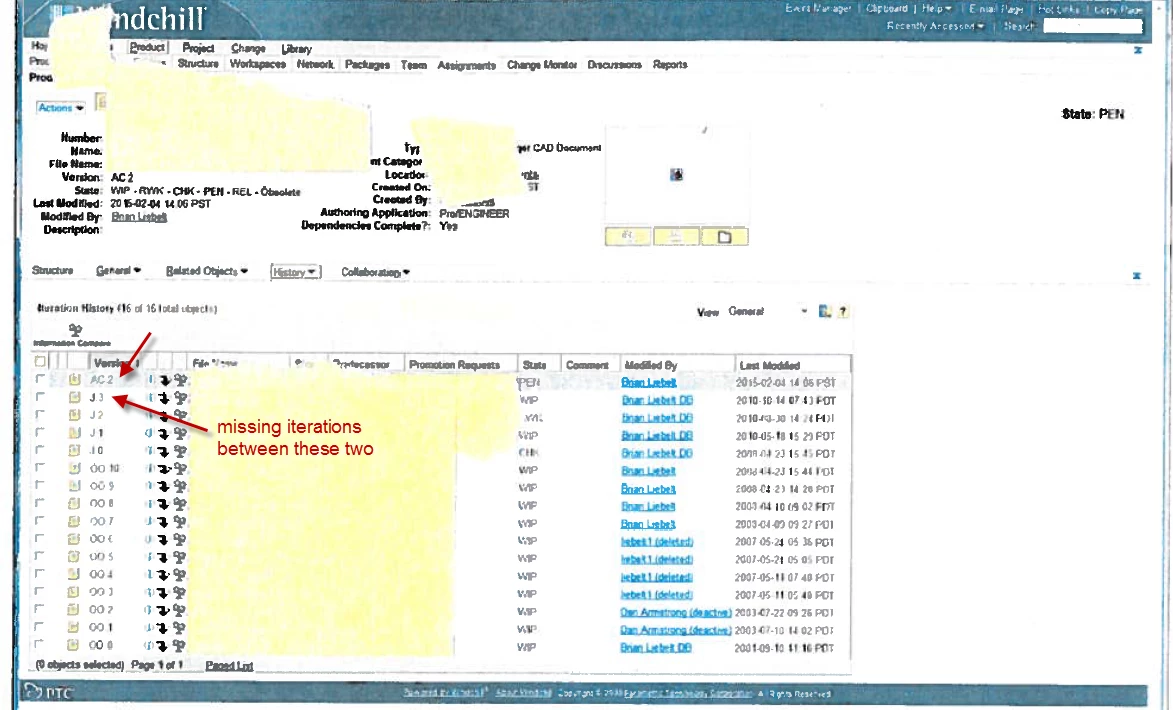Screen dimensions: 1173x710
Task: Expand the Collaboration dropdown menu
Action: pyautogui.click(x=376, y=272)
